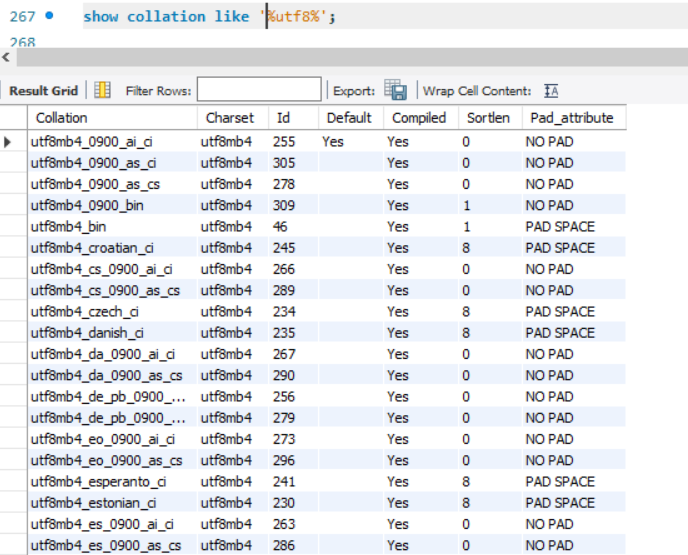688x555 pixels.
Task: Select cell utf8mb4_0900_as_cs
Action: point(112,184)
